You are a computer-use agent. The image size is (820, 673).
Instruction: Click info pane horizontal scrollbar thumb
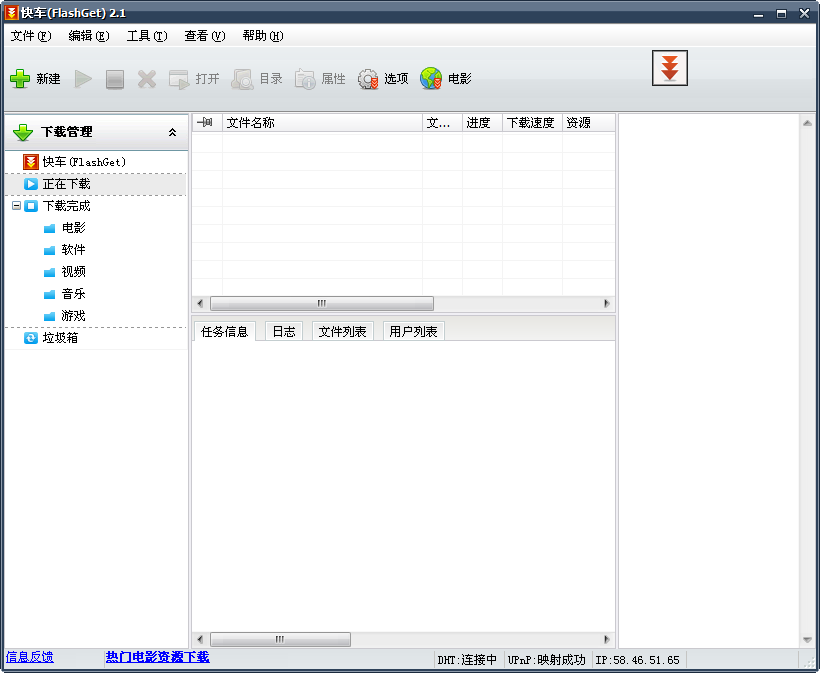[280, 639]
